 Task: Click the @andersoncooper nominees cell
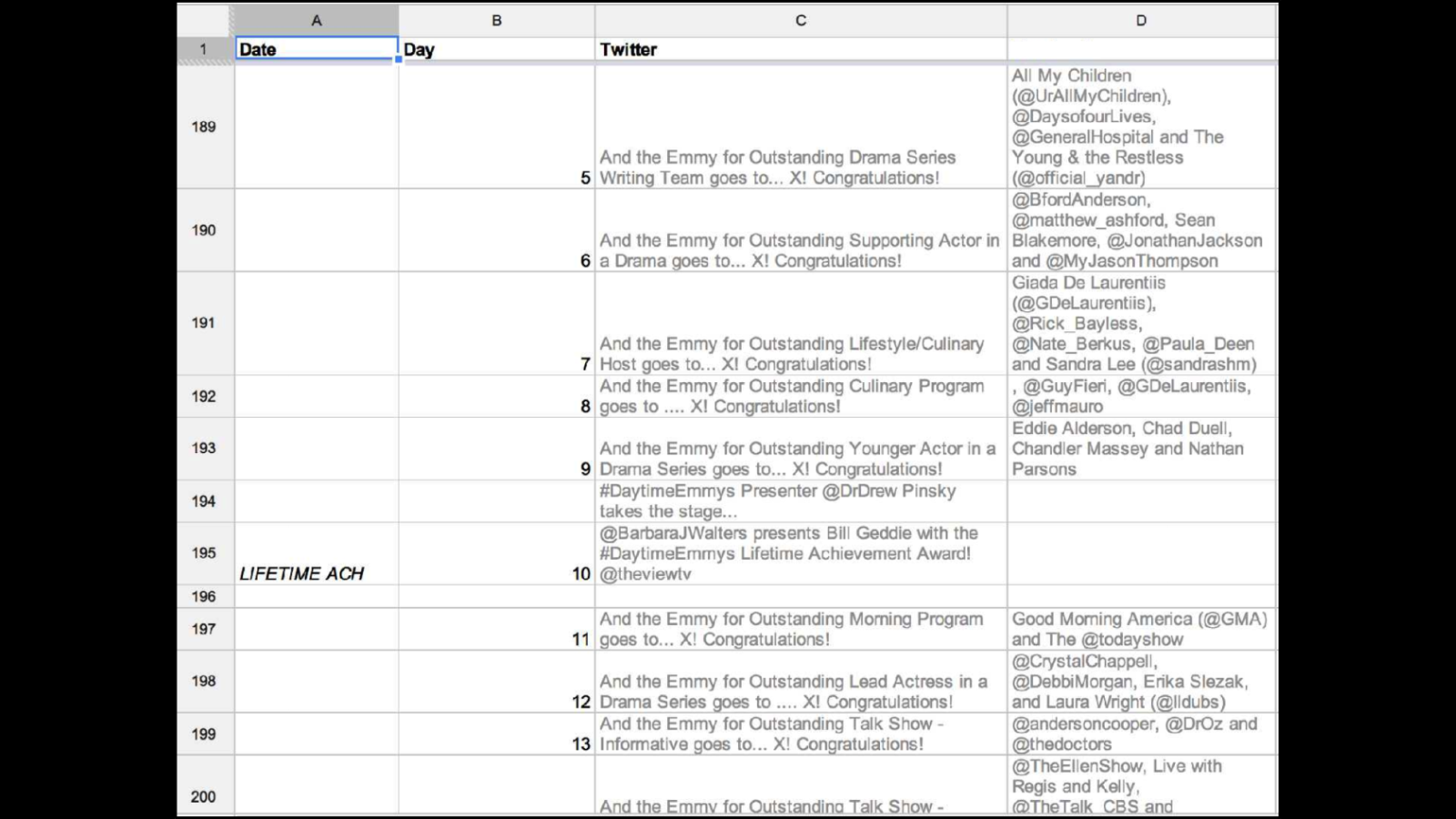coord(1142,733)
